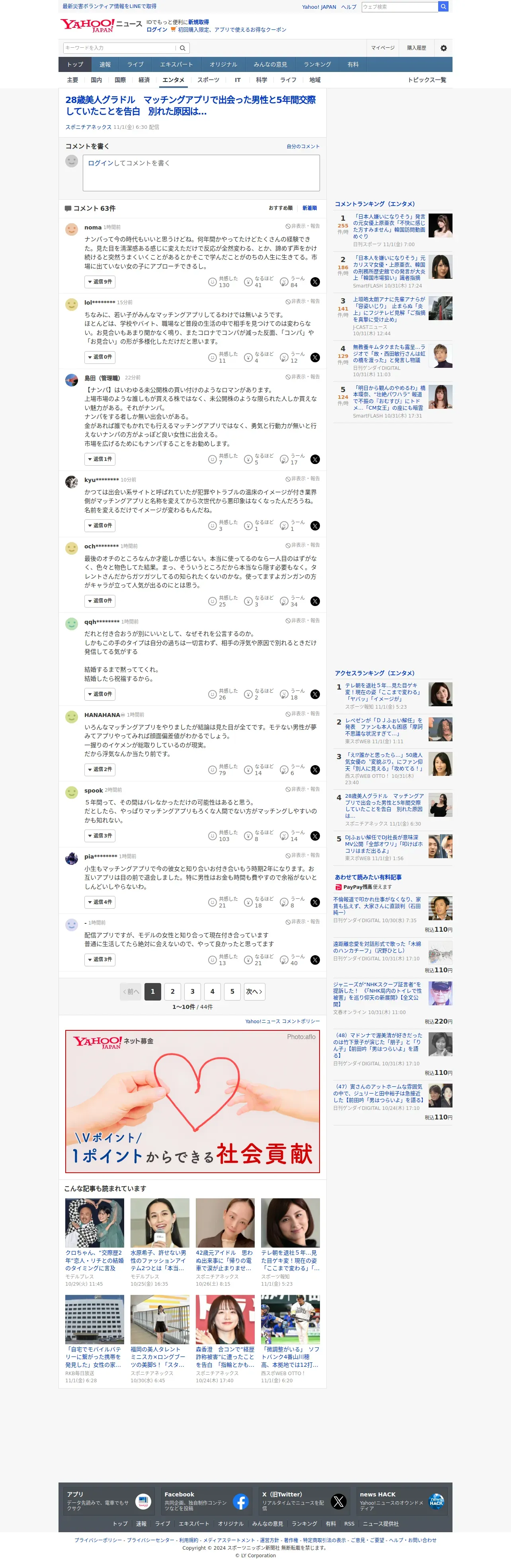Share lol******** comment on X
Screen dimensions: 511x1568
[x=315, y=358]
